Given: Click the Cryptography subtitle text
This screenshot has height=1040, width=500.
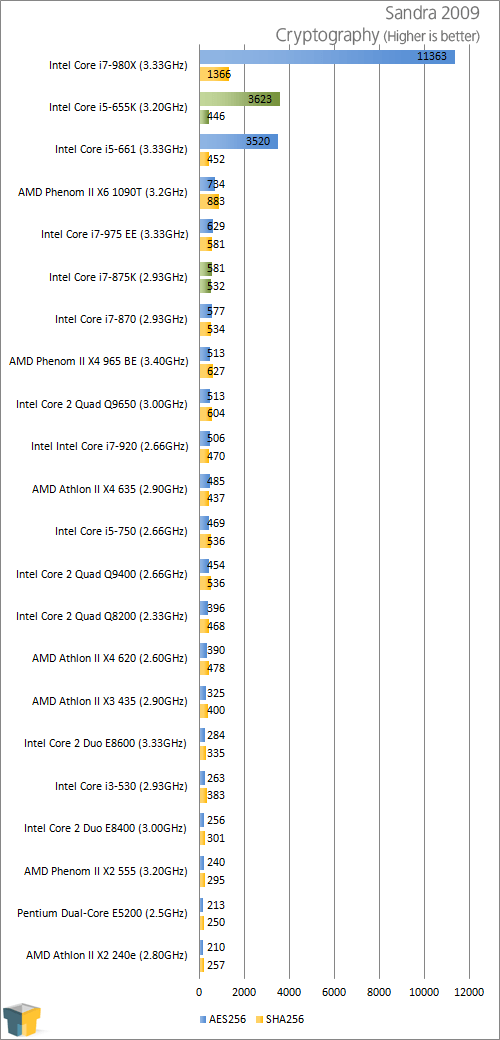Looking at the screenshot, I should click(x=328, y=35).
